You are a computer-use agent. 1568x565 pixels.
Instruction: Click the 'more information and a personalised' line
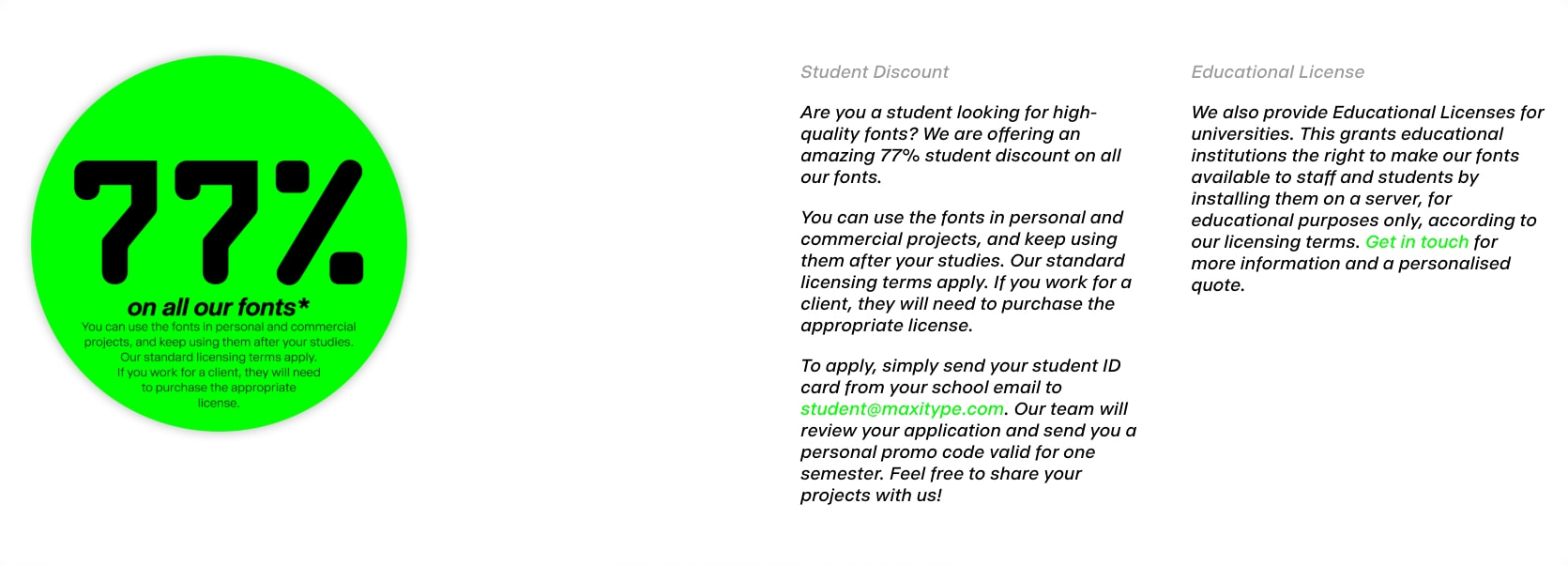tap(1350, 264)
